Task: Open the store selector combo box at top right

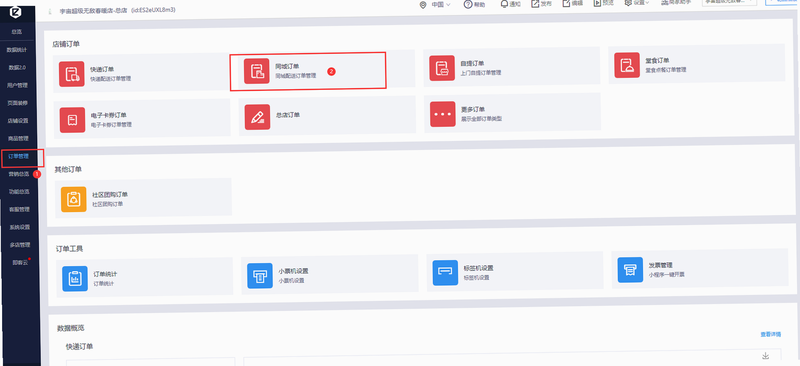Action: click(x=731, y=2)
